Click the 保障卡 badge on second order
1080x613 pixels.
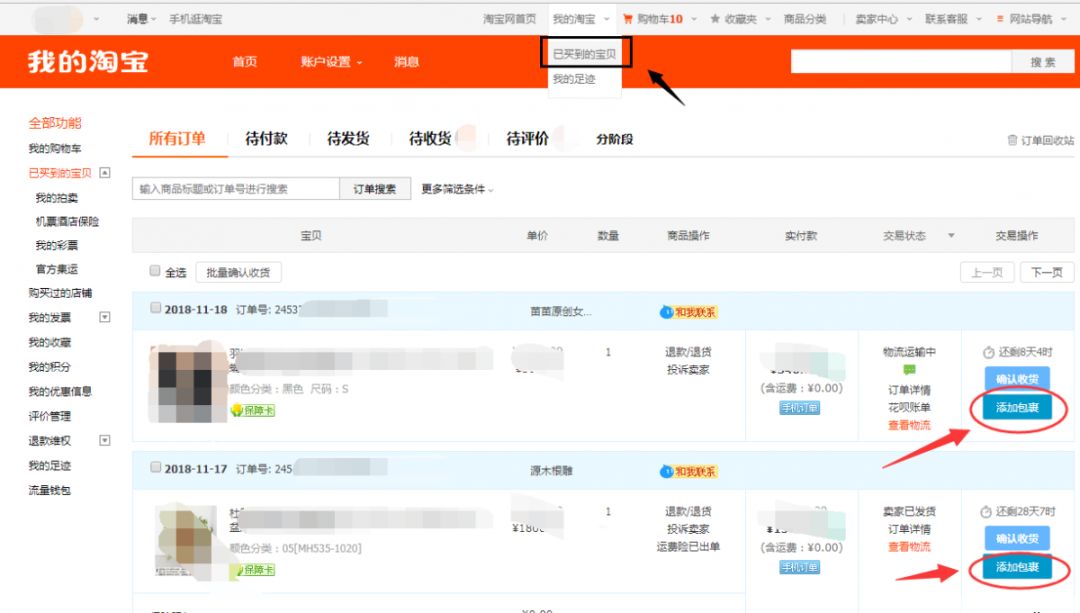[255, 570]
